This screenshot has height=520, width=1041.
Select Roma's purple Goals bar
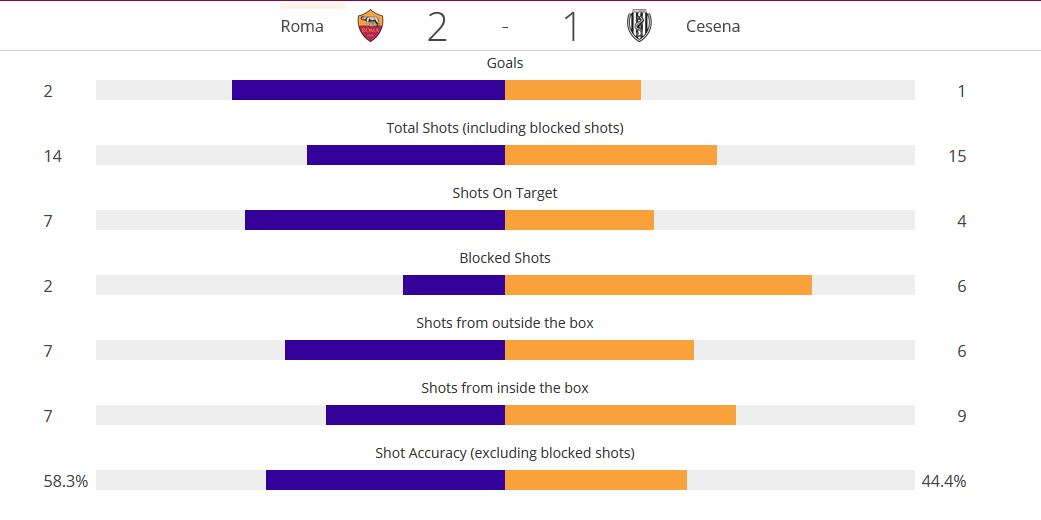coord(368,90)
